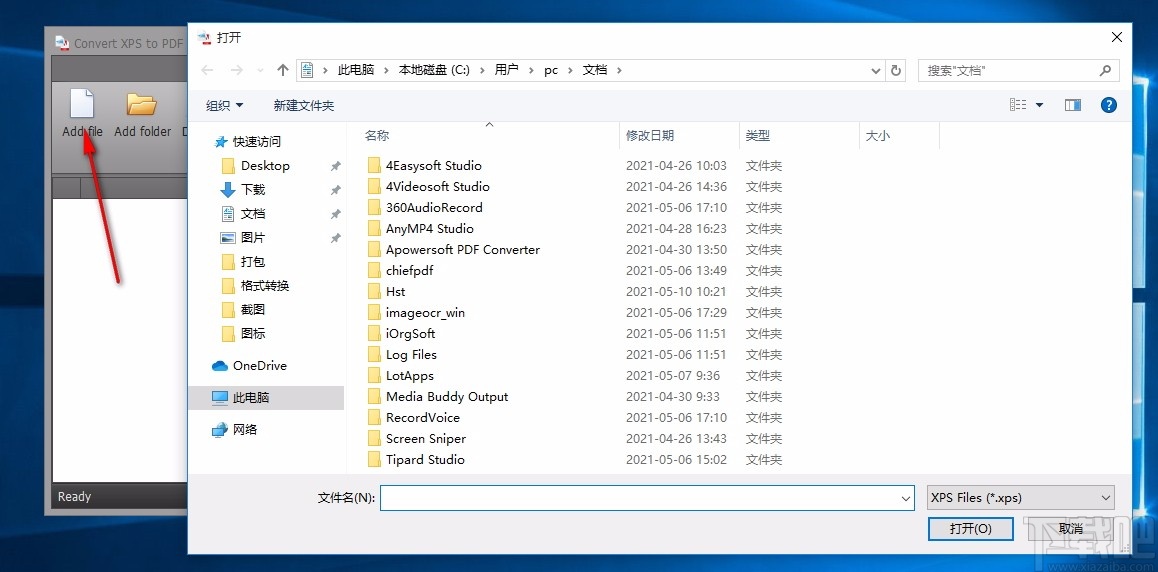This screenshot has height=572, width=1158.
Task: Select the imageocr_win folder
Action: pos(425,312)
